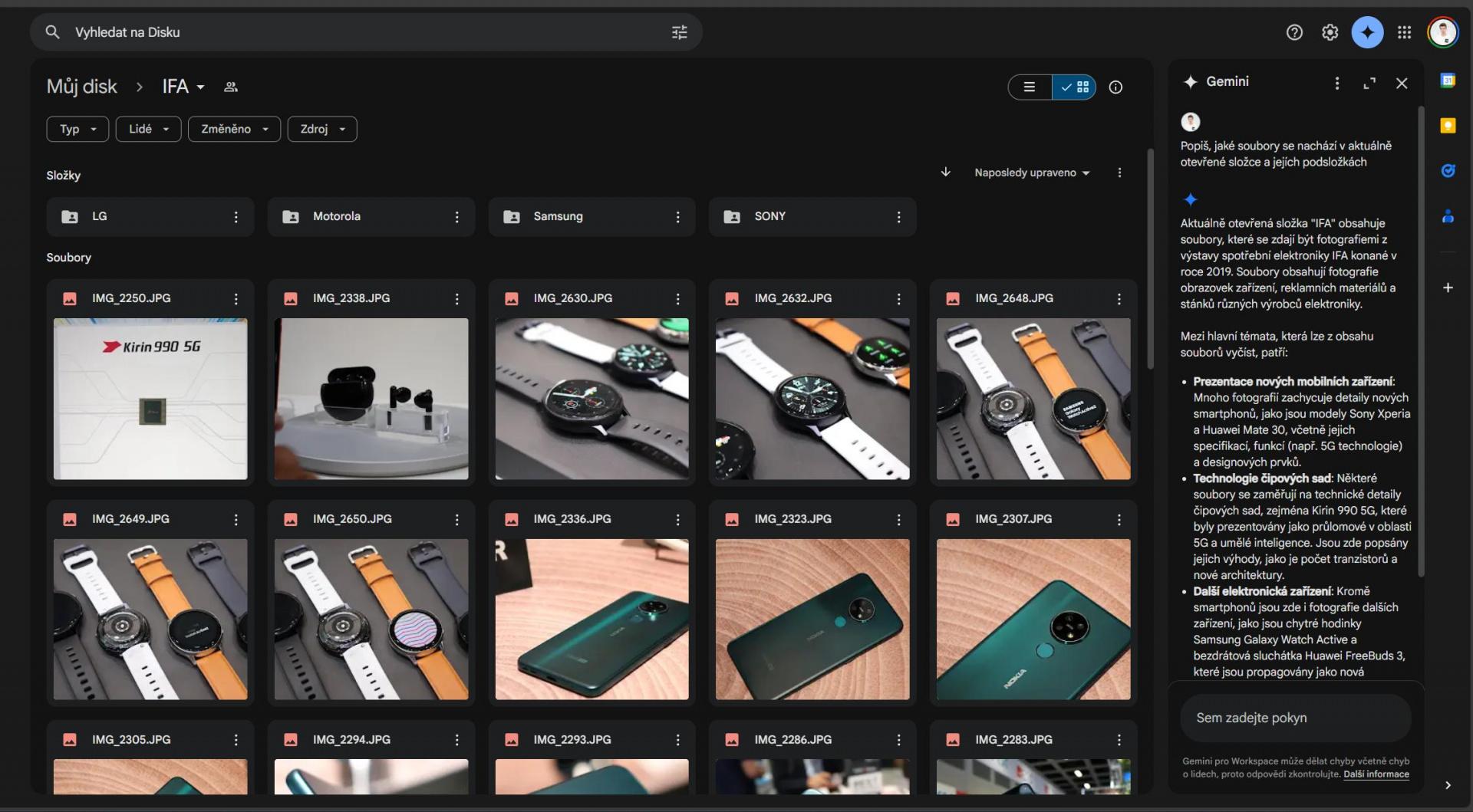This screenshot has width=1473, height=812.
Task: Open more options for Samsung folder
Action: (x=677, y=217)
